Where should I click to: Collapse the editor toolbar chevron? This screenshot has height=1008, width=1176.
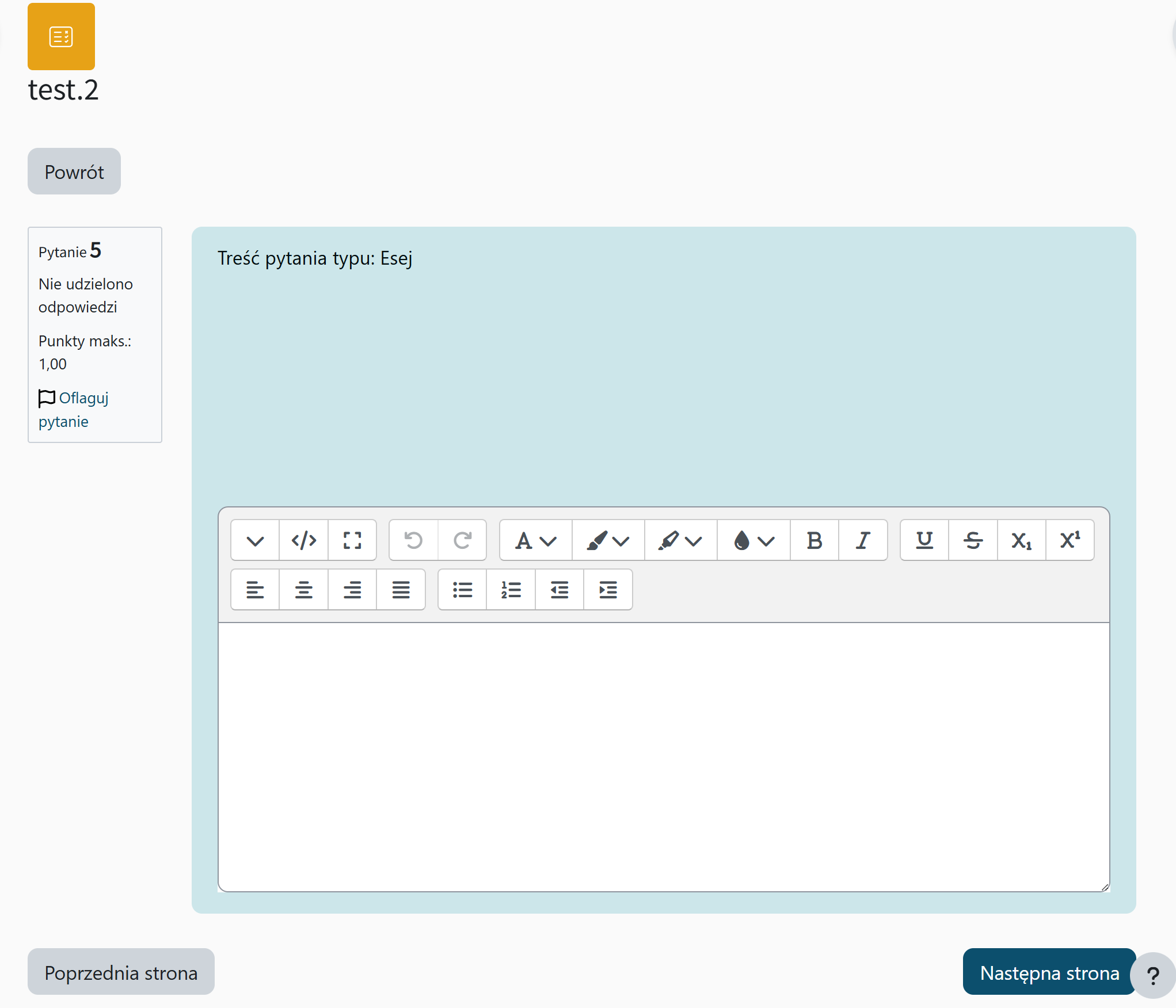click(x=255, y=540)
